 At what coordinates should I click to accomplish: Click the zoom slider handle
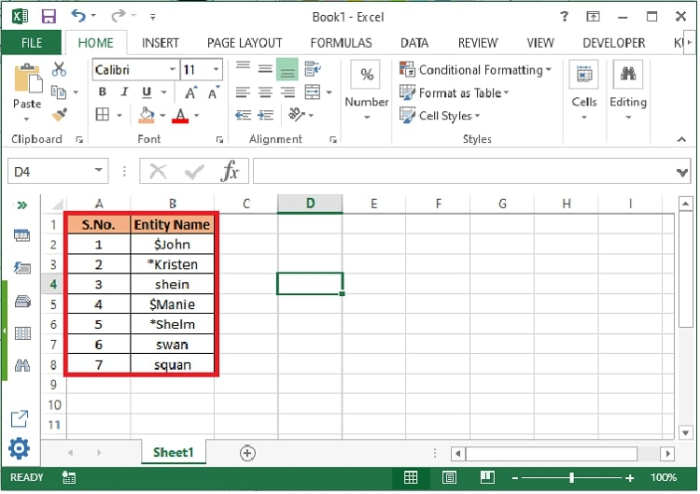click(571, 478)
